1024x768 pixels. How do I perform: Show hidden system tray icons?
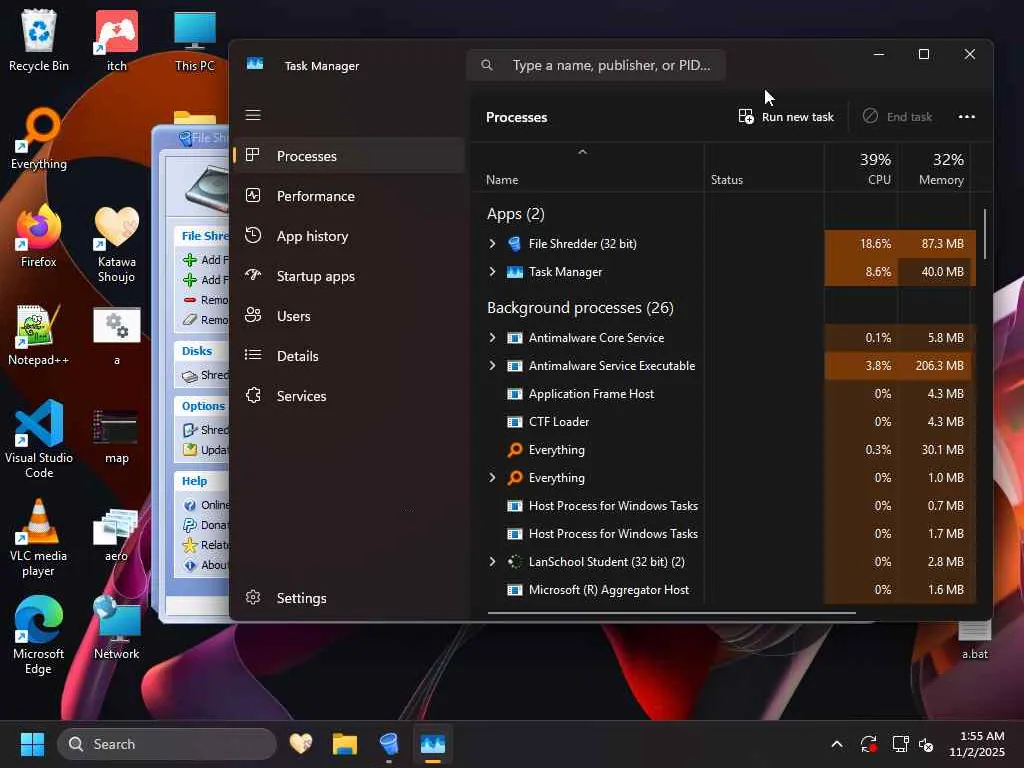837,744
